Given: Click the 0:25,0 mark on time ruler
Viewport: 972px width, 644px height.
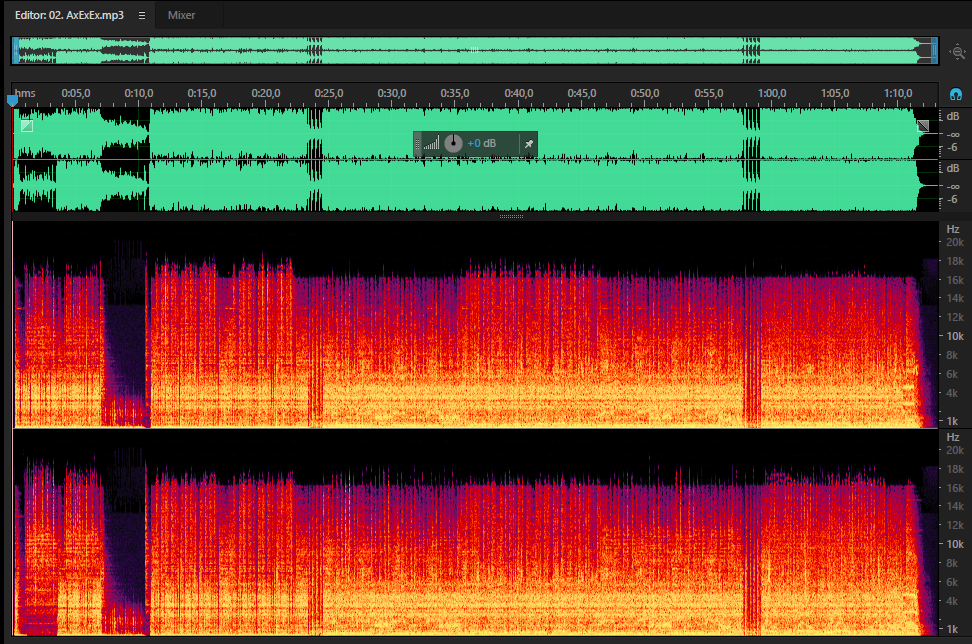Looking at the screenshot, I should click(329, 93).
